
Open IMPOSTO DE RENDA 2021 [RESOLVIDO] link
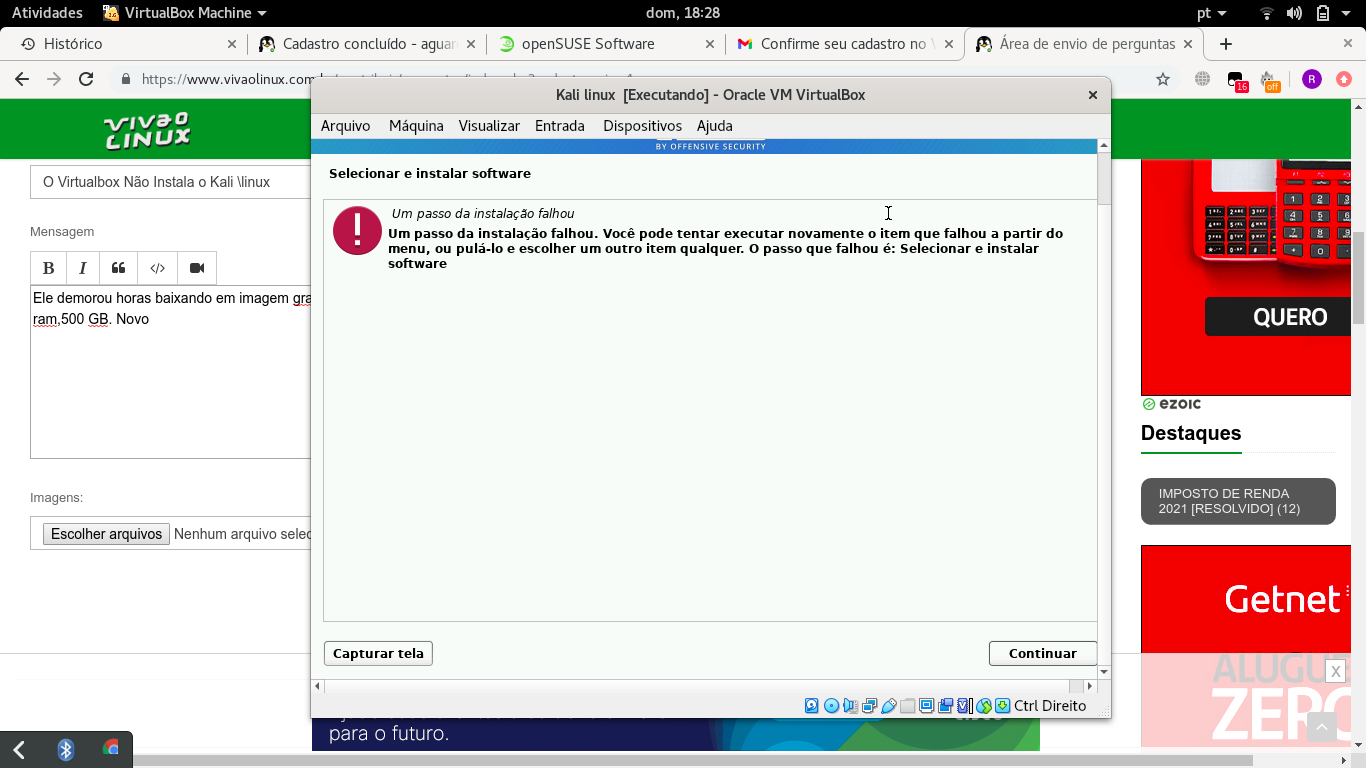tap(1238, 501)
